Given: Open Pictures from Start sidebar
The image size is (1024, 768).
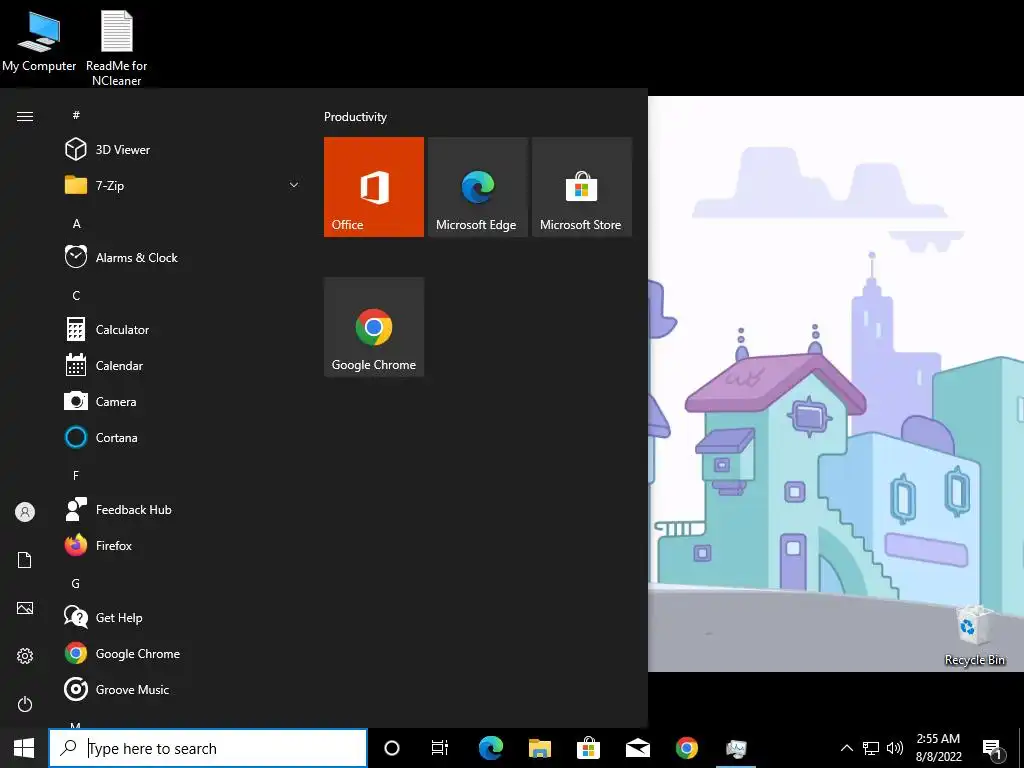Looking at the screenshot, I should [x=25, y=608].
